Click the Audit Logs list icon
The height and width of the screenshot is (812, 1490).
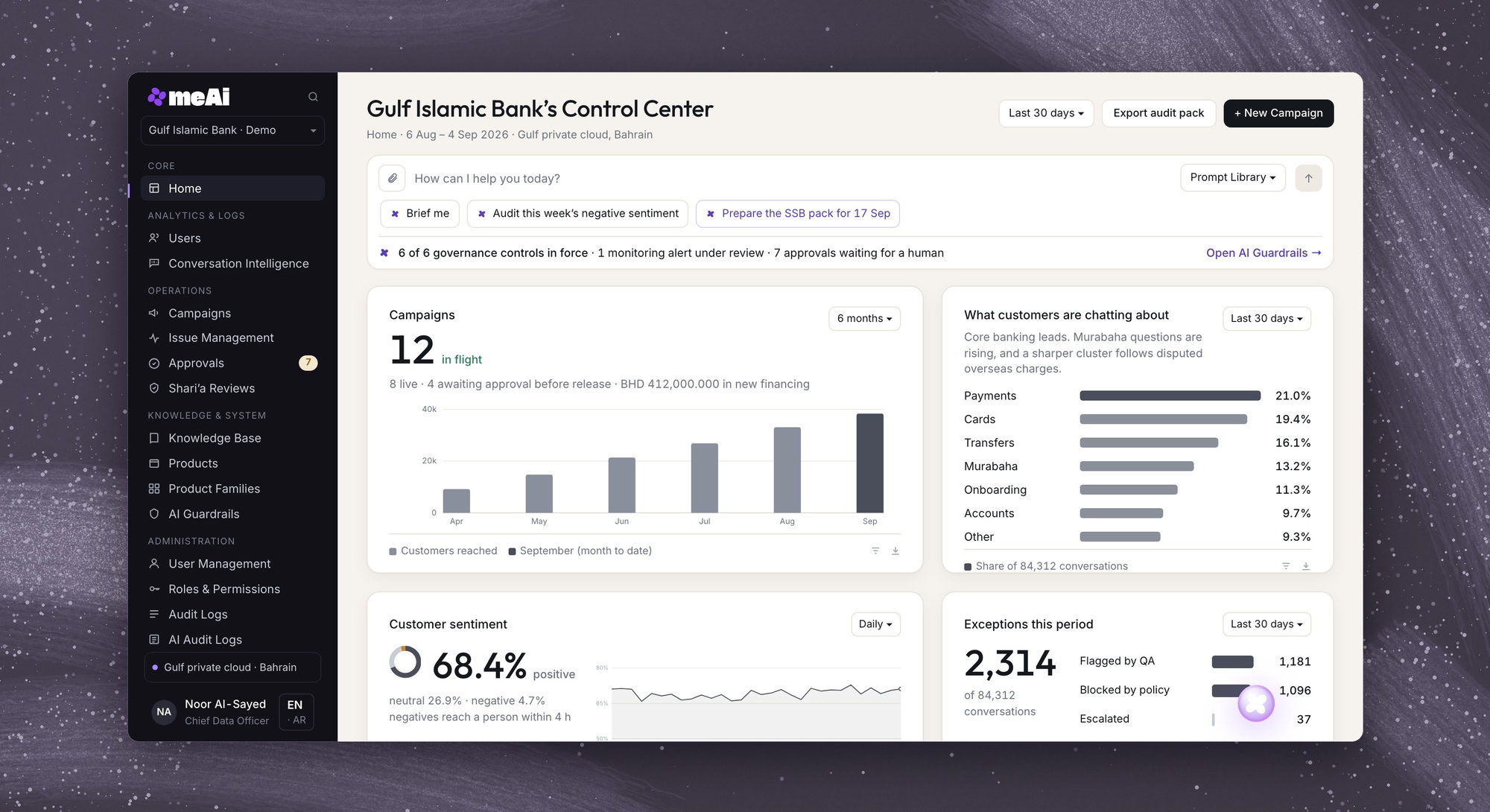tap(154, 615)
